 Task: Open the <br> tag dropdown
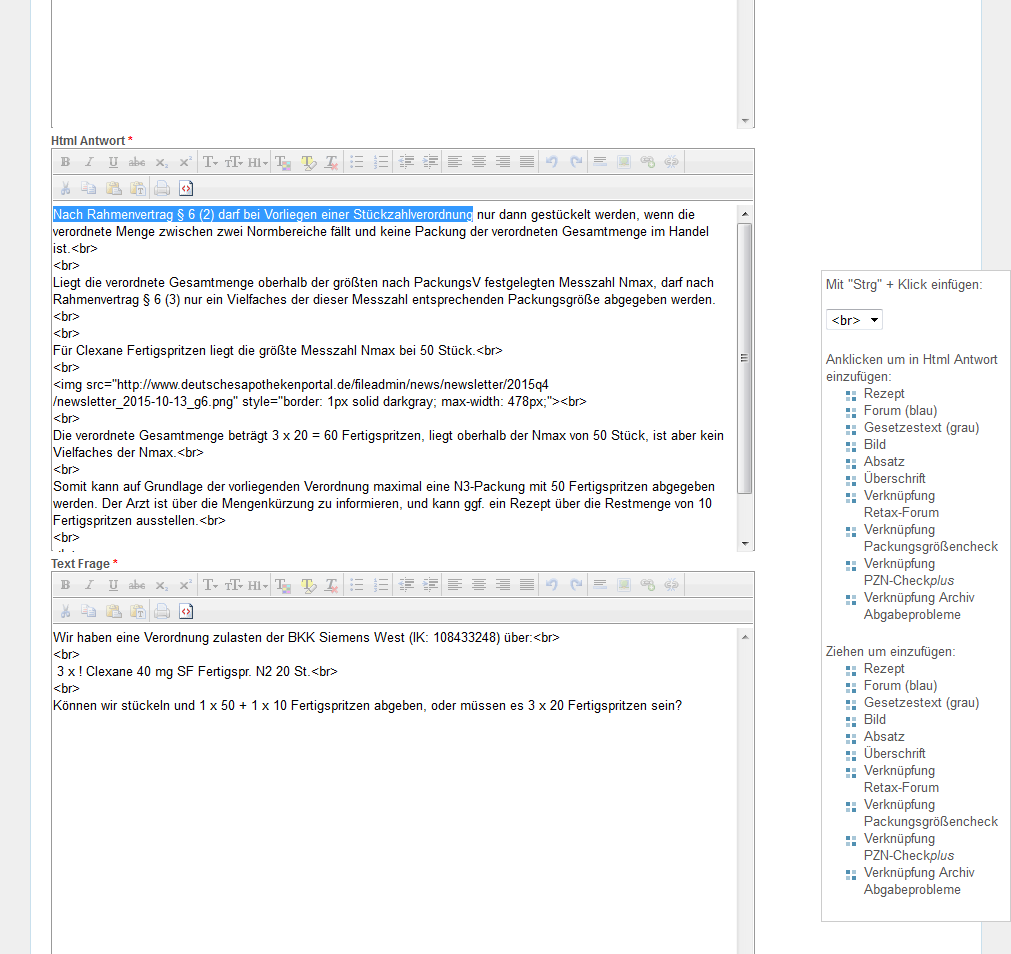click(x=854, y=320)
